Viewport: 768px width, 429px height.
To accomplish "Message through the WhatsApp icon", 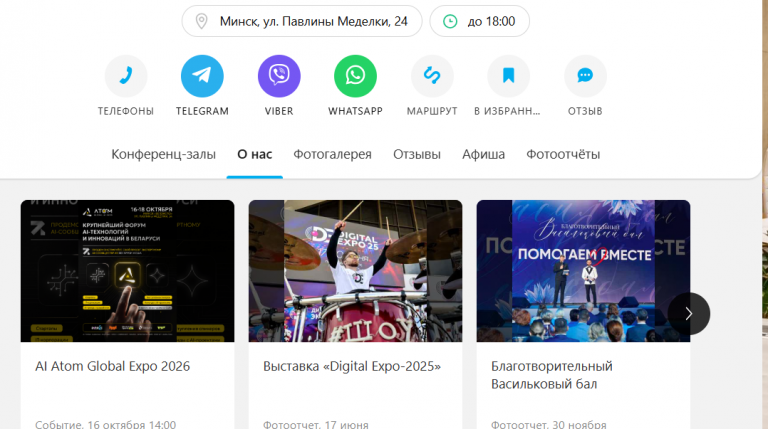I will 356,76.
